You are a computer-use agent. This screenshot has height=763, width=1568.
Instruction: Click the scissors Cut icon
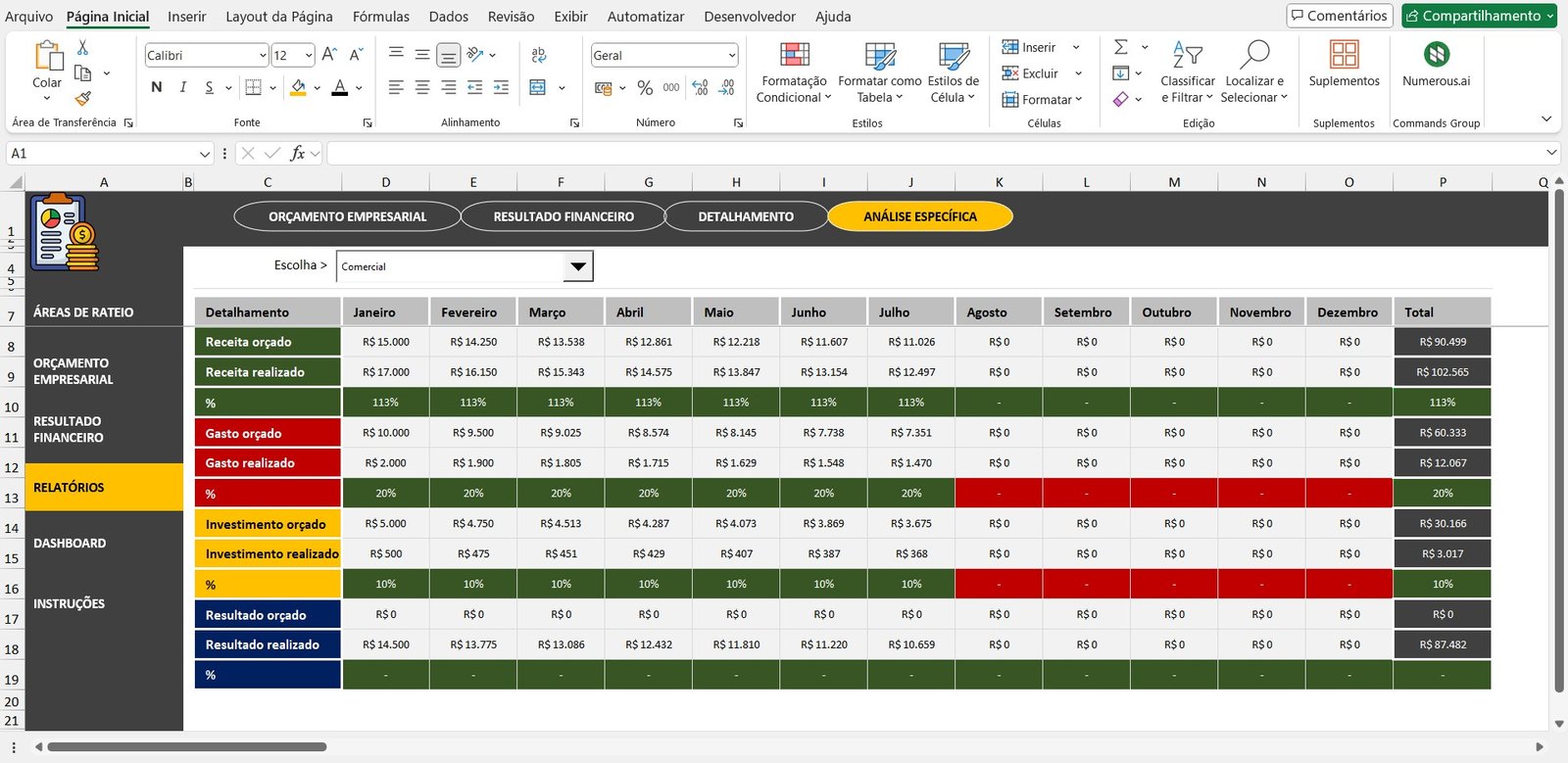(x=82, y=47)
